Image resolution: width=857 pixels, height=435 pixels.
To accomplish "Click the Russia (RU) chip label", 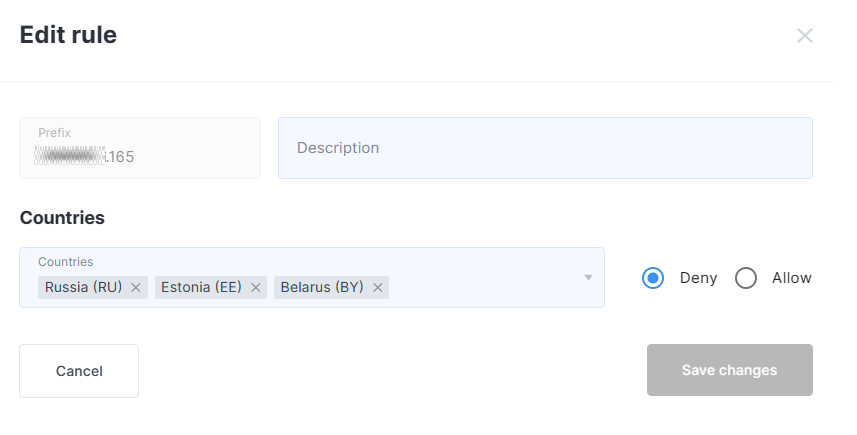I will click(x=83, y=287).
